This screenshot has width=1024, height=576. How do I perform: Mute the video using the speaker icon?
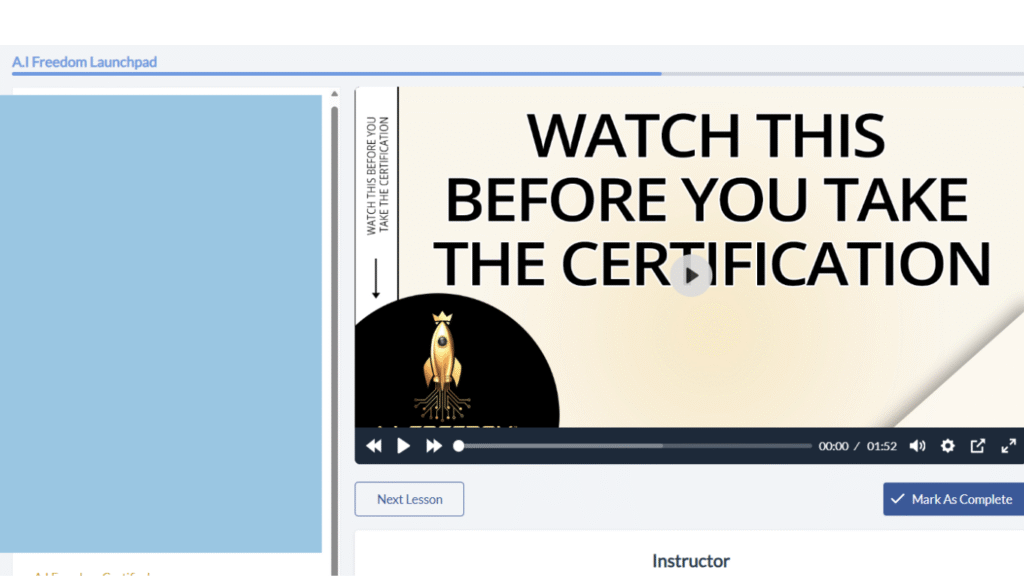[x=917, y=446]
